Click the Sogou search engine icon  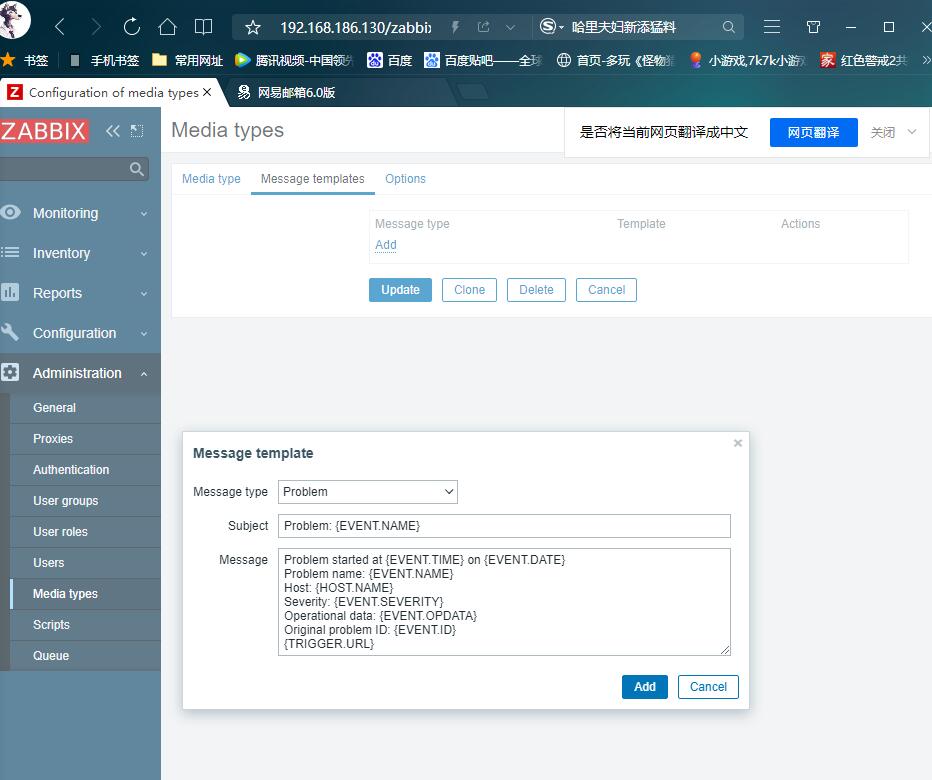(x=547, y=27)
